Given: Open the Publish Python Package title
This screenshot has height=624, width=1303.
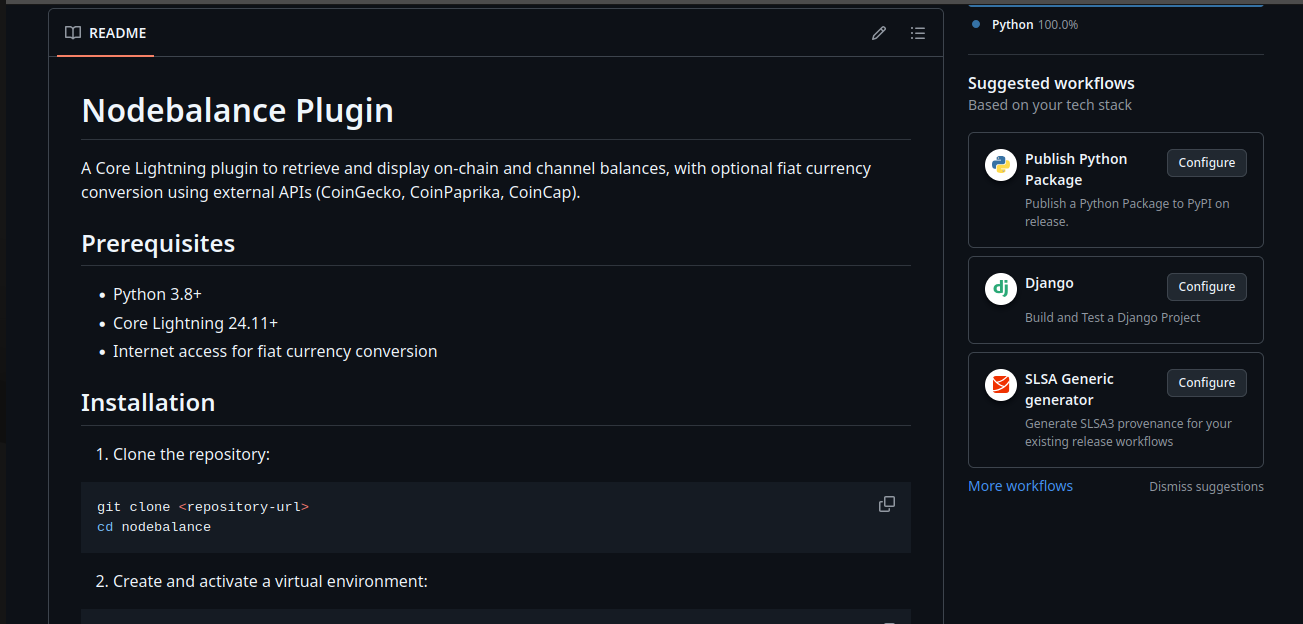Looking at the screenshot, I should click(1076, 169).
